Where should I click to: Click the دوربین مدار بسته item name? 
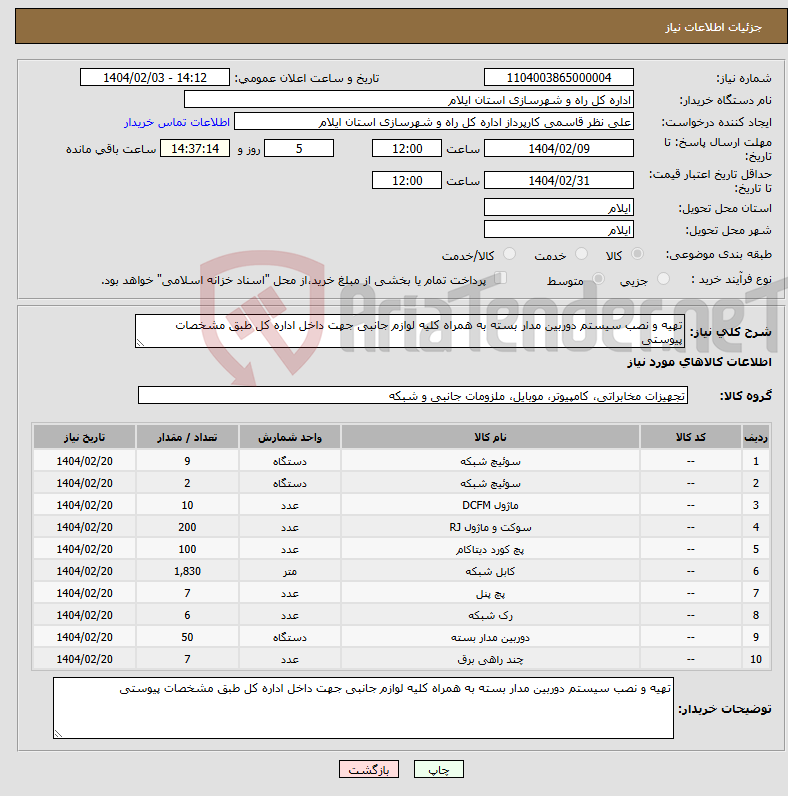point(490,637)
